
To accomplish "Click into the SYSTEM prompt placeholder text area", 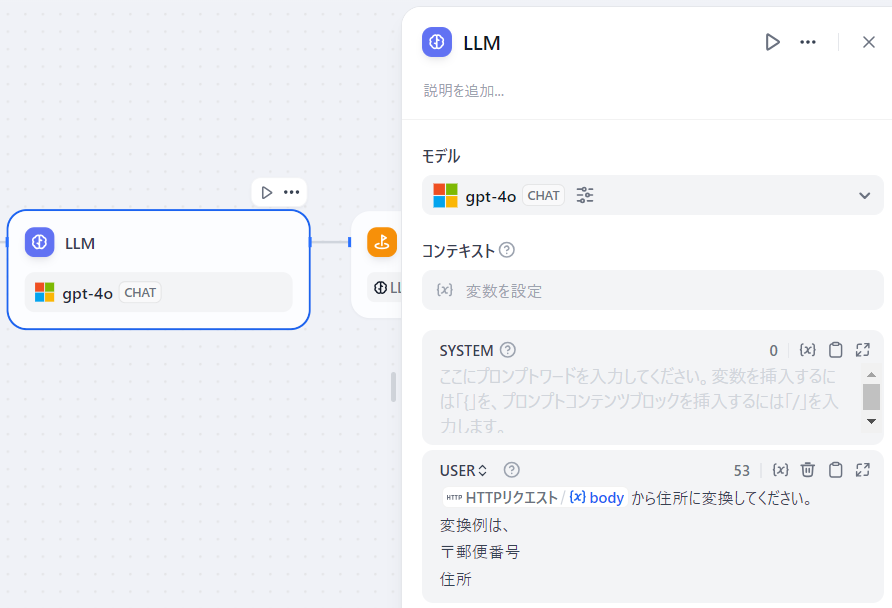I will 639,400.
